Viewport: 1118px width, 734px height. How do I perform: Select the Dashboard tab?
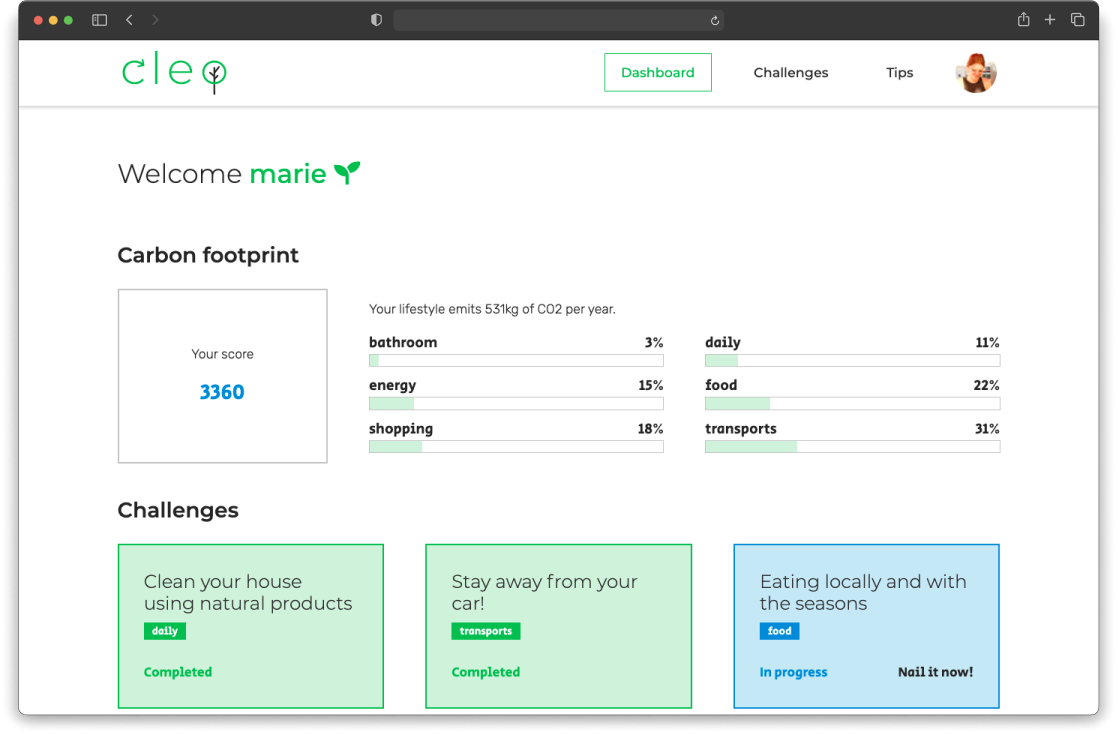(657, 73)
